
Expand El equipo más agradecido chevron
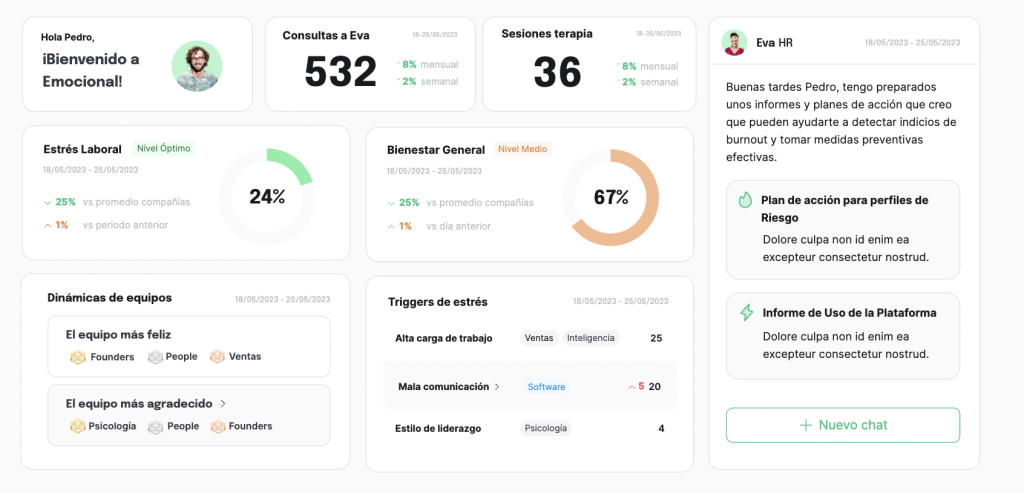click(x=223, y=404)
